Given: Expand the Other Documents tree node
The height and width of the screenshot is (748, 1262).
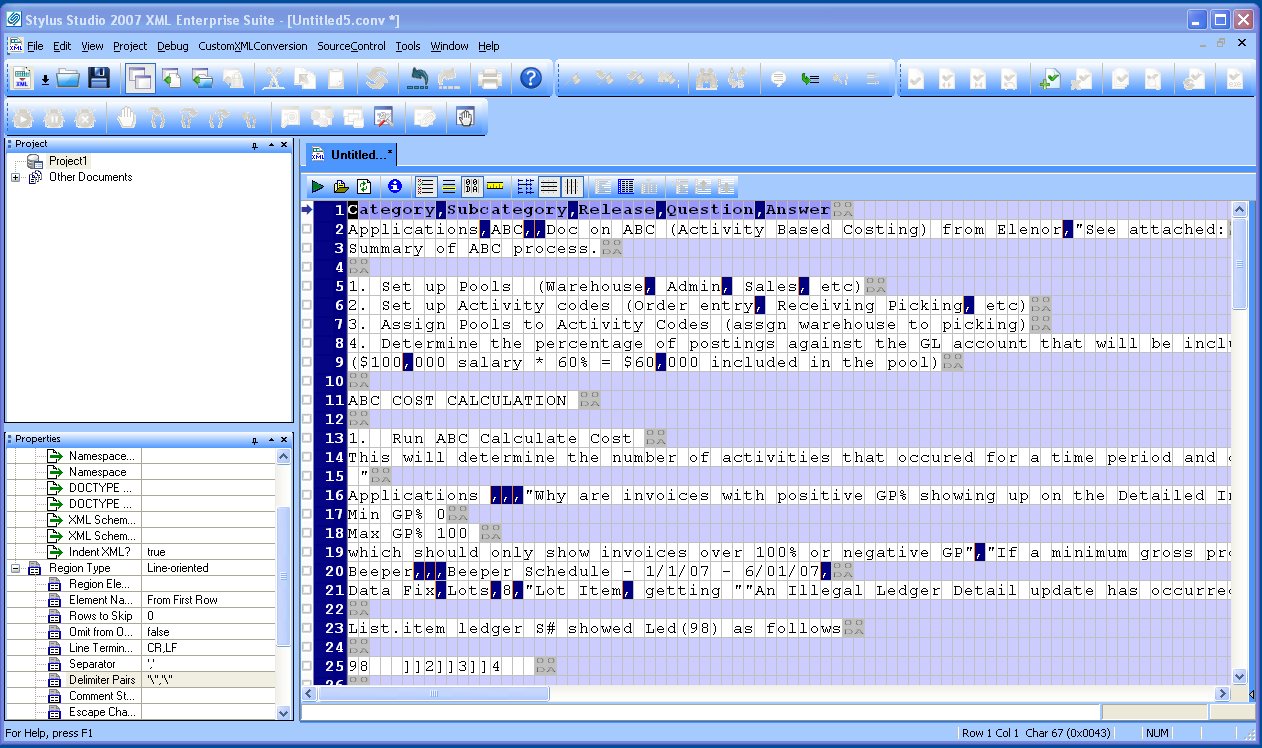Looking at the screenshot, I should pyautogui.click(x=15, y=178).
